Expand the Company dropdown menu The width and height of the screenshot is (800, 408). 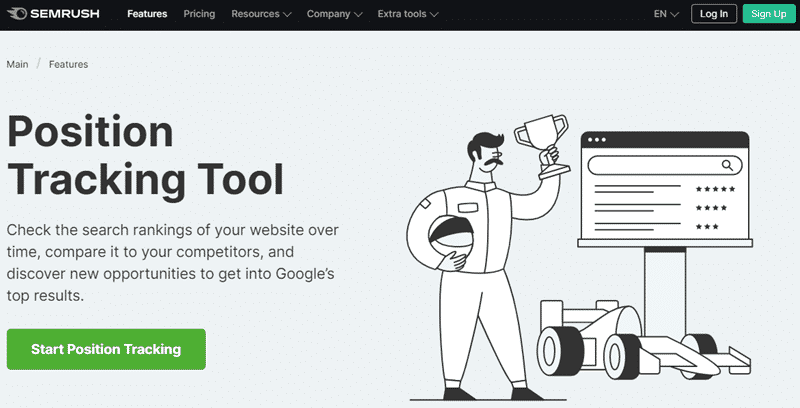pyautogui.click(x=335, y=15)
